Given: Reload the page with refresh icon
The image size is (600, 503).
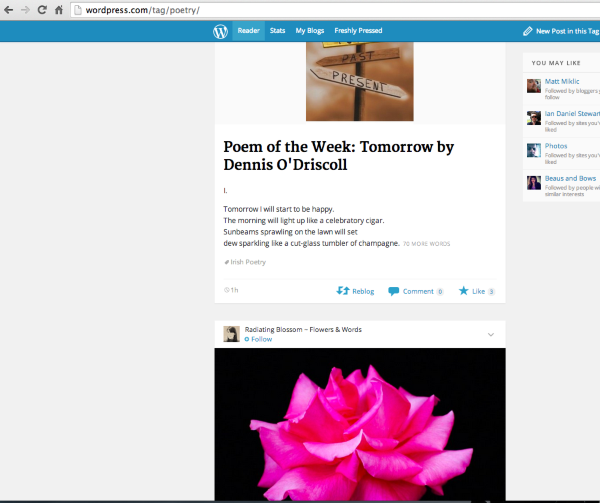Looking at the screenshot, I should (42, 10).
